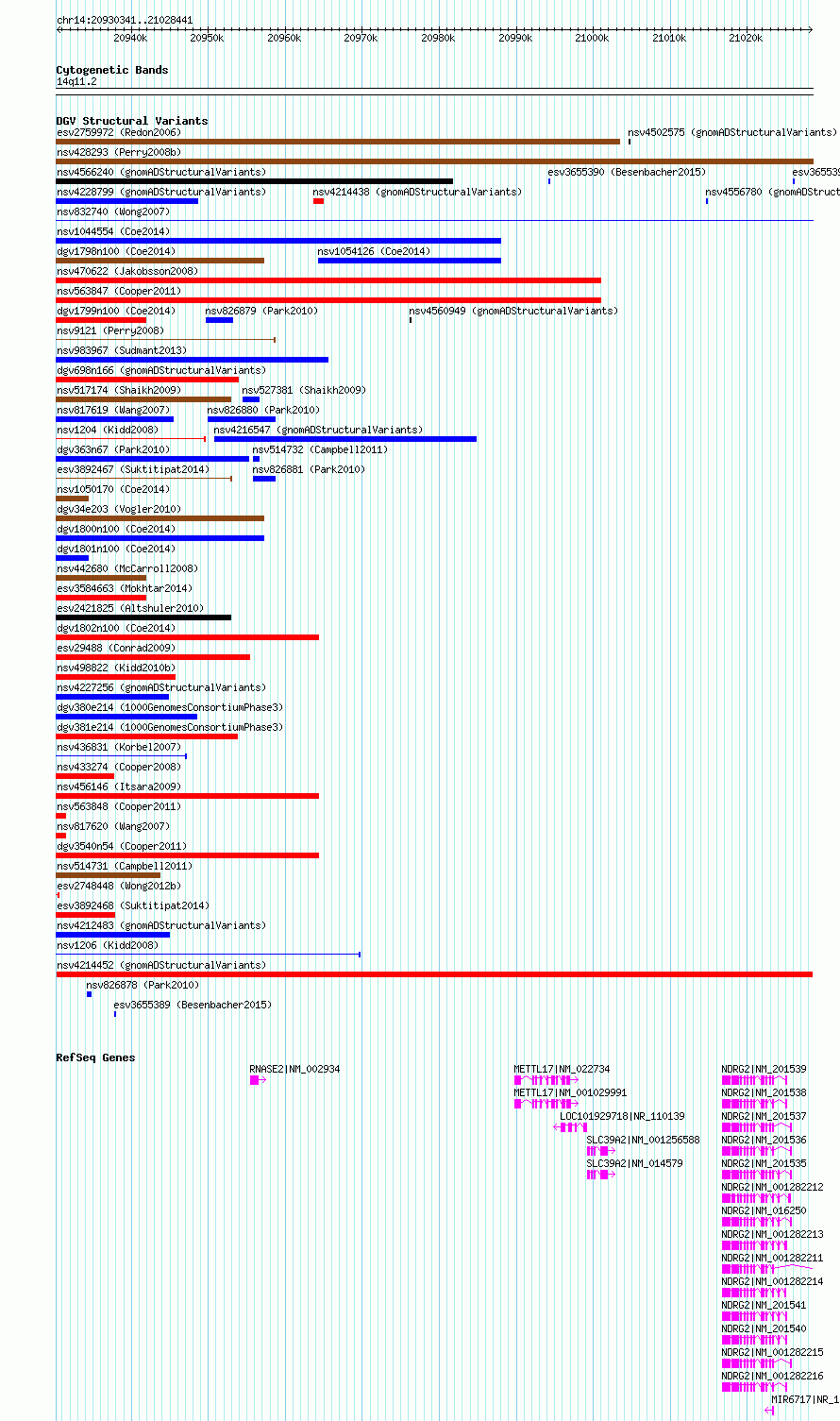Open nsv442680 (McCarroll2008) label

click(126, 568)
